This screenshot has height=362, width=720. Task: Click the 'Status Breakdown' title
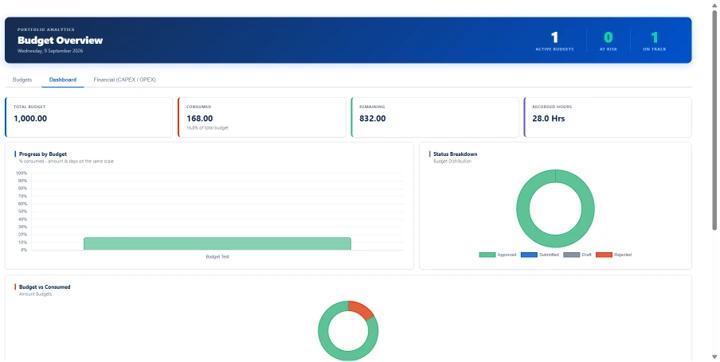tap(455, 154)
